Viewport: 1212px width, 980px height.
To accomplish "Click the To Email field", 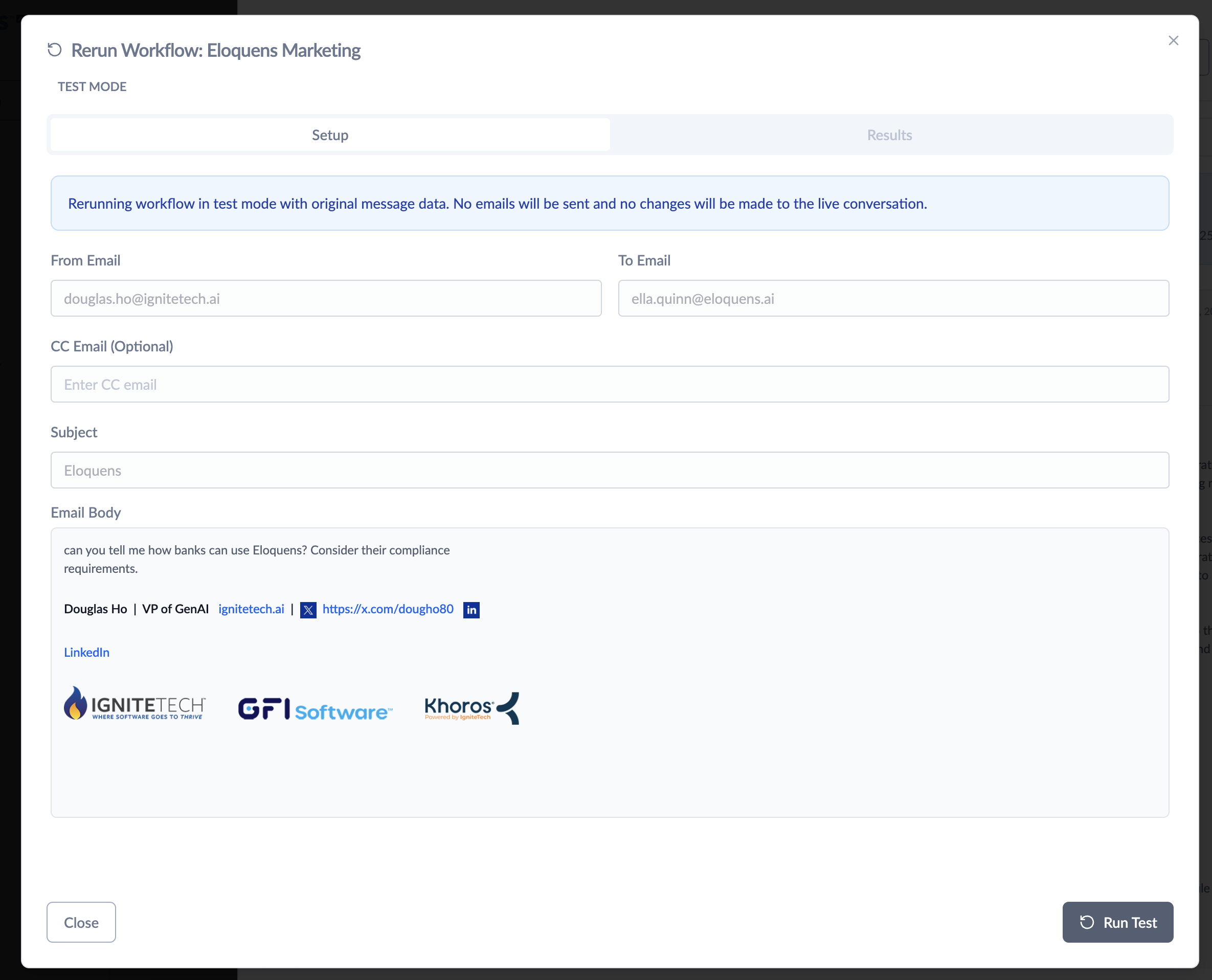I will tap(893, 299).
